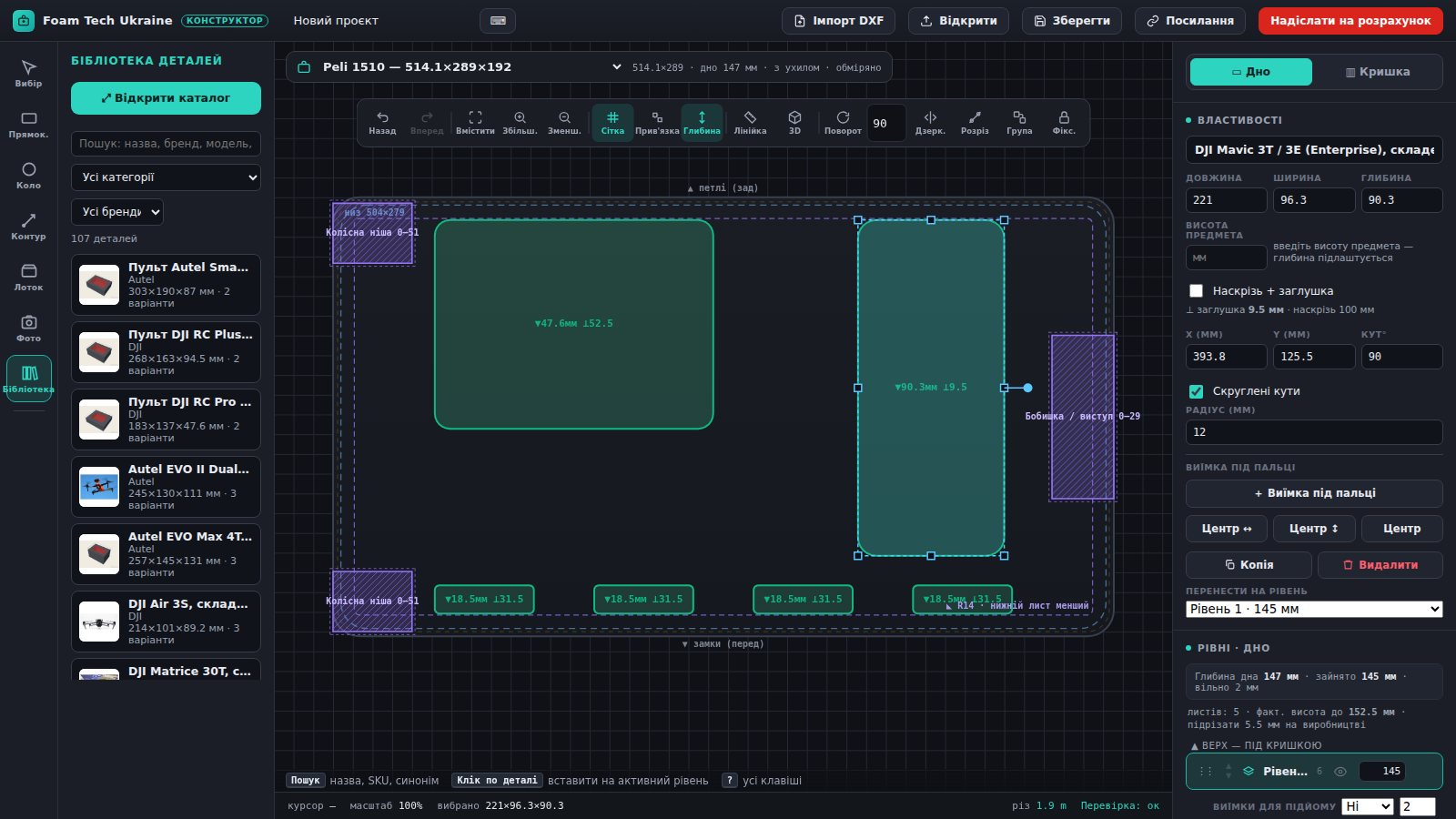Open the Бібліотека sidebar tab
Screen dimensions: 1456x819
pos(29,379)
